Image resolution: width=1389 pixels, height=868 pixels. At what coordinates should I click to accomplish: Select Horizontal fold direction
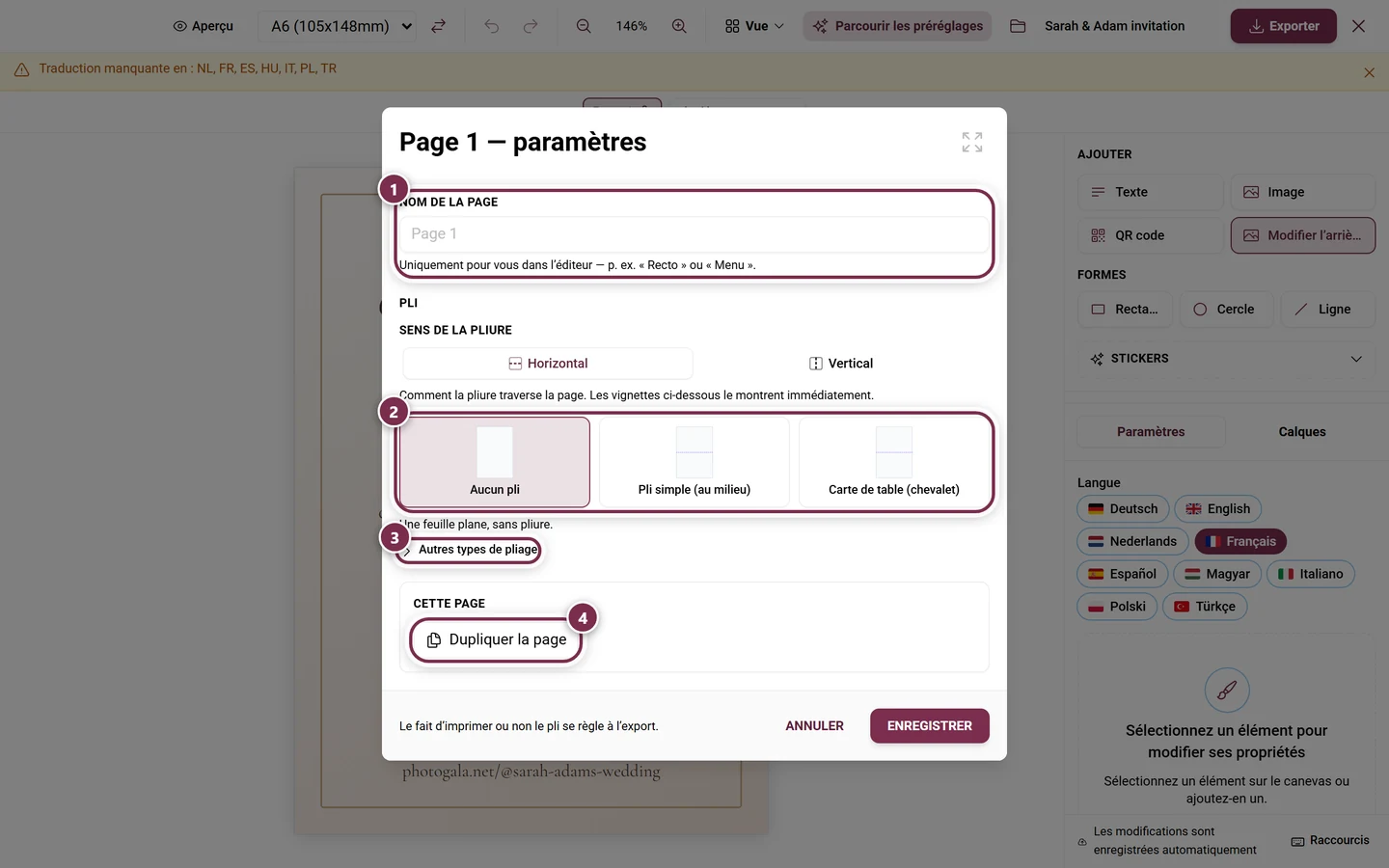click(x=548, y=364)
